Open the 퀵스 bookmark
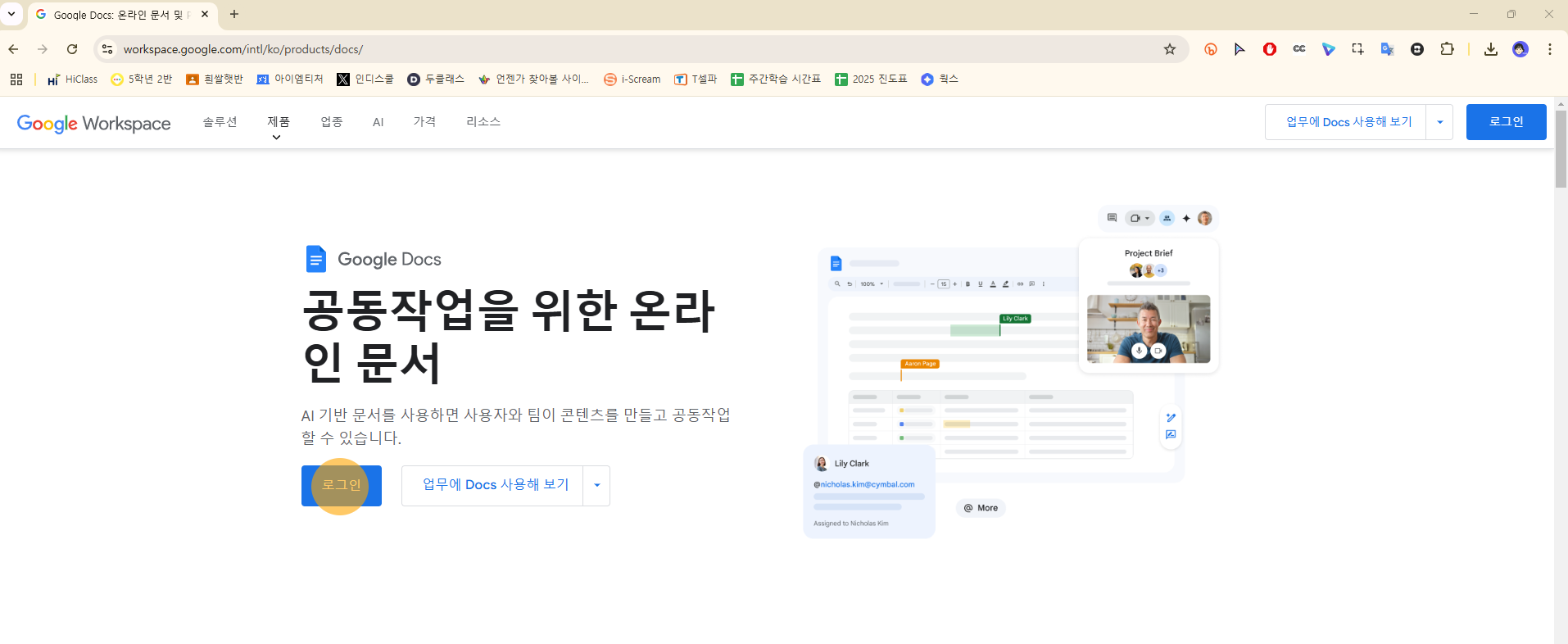 (x=940, y=79)
